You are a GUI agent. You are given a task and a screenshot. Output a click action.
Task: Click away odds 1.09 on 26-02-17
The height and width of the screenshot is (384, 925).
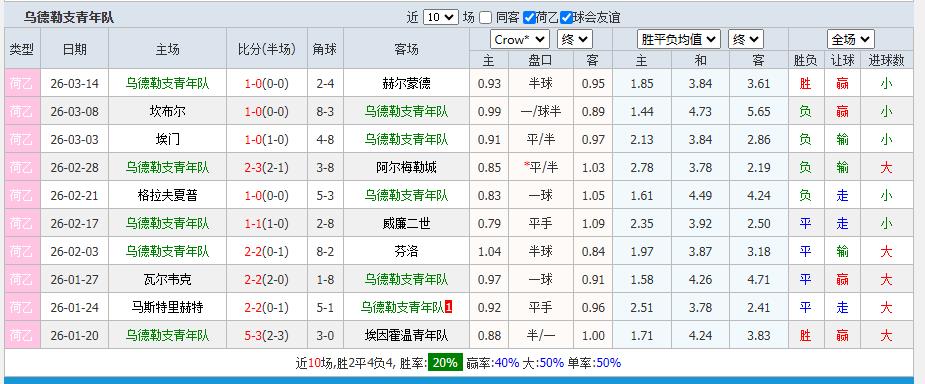tap(593, 224)
